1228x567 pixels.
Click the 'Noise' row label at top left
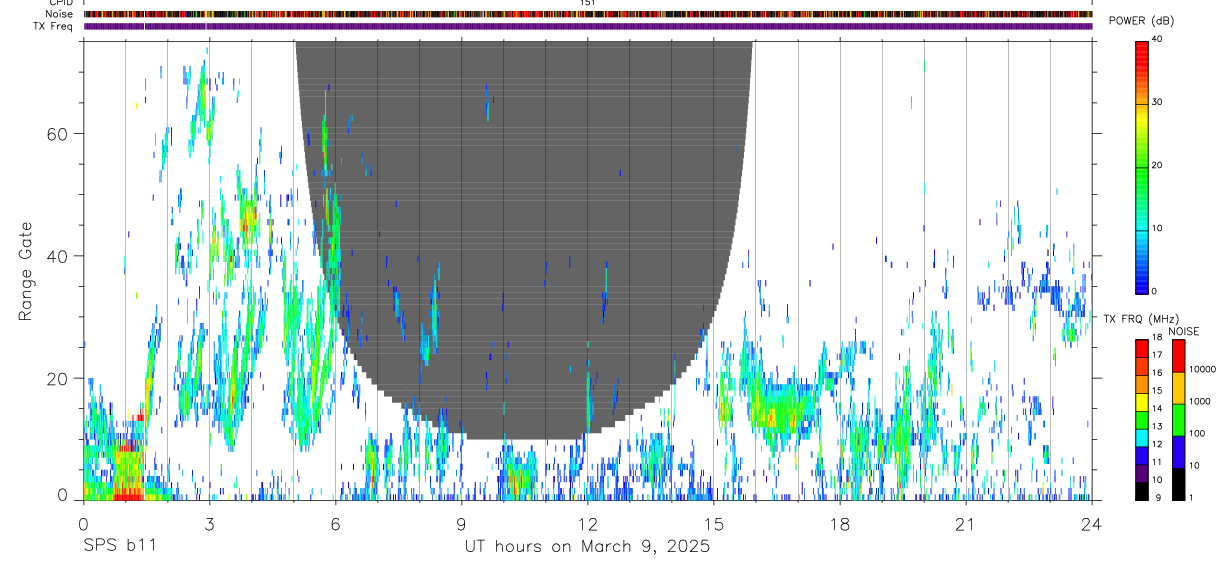(60, 15)
